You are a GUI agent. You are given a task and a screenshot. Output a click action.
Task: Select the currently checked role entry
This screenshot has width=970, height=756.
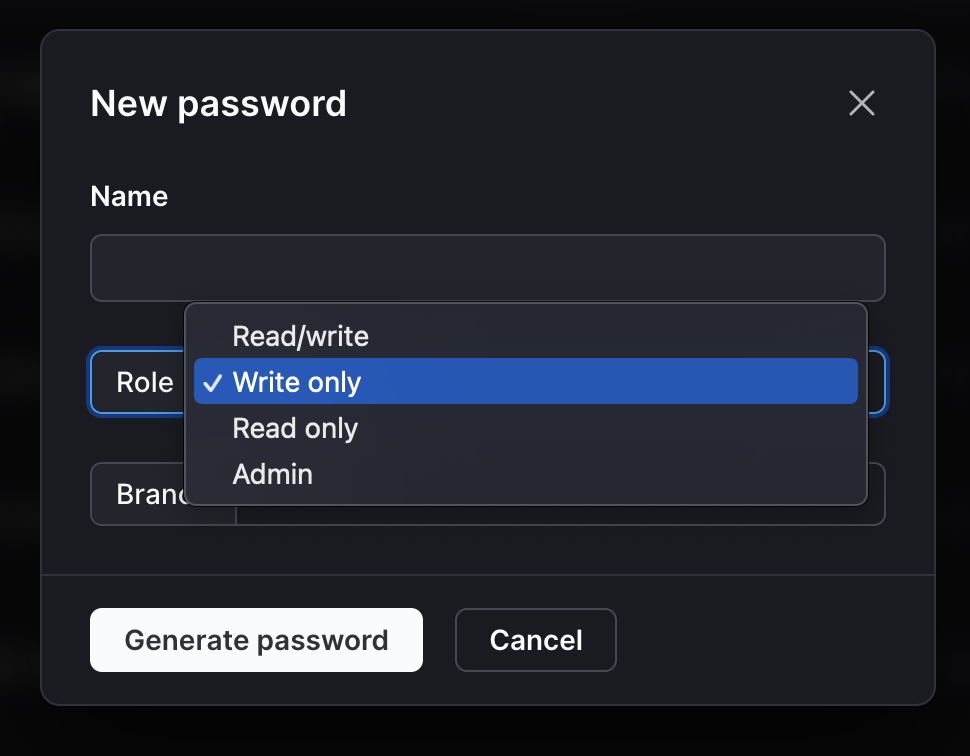click(296, 382)
